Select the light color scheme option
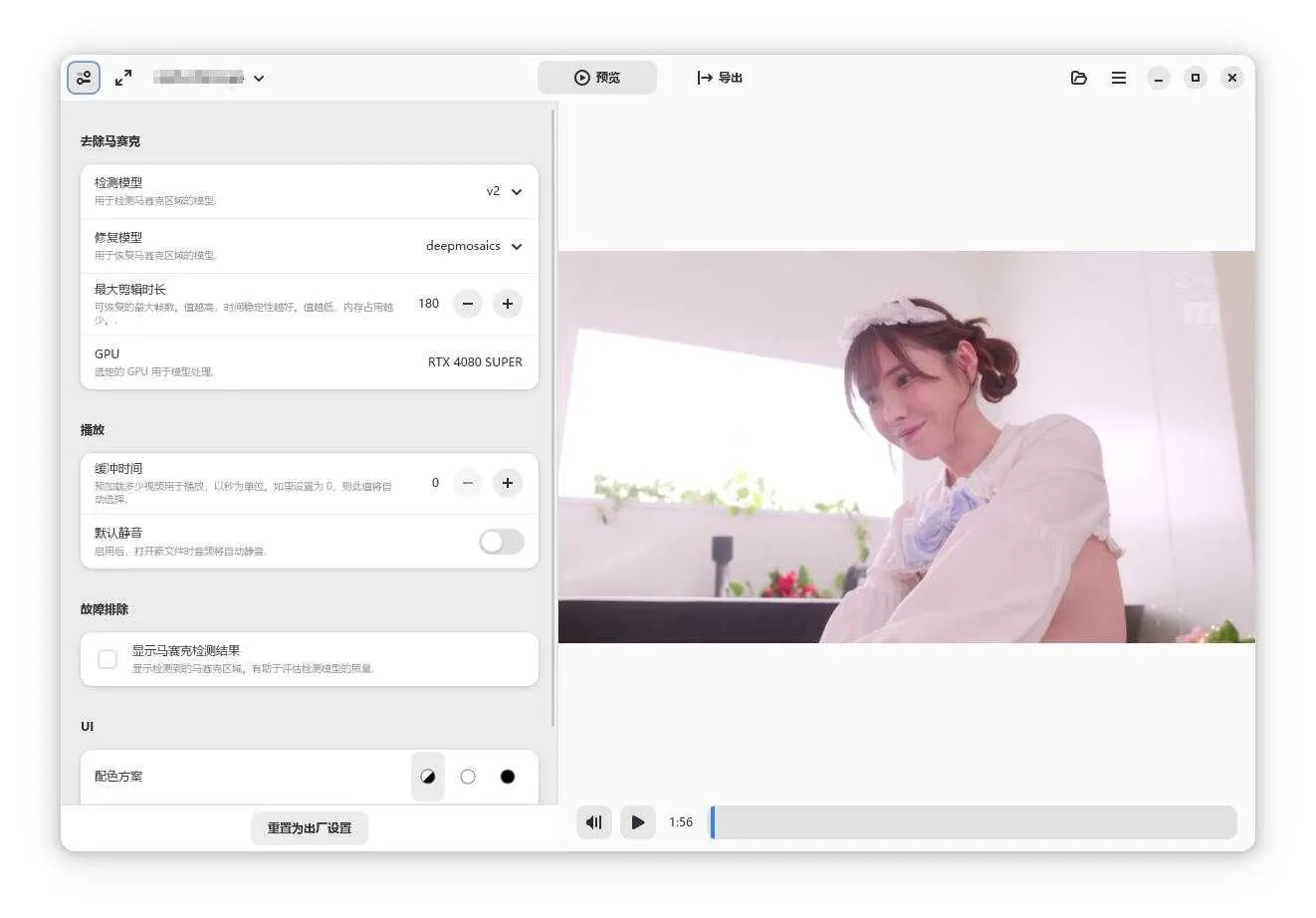 pos(468,777)
